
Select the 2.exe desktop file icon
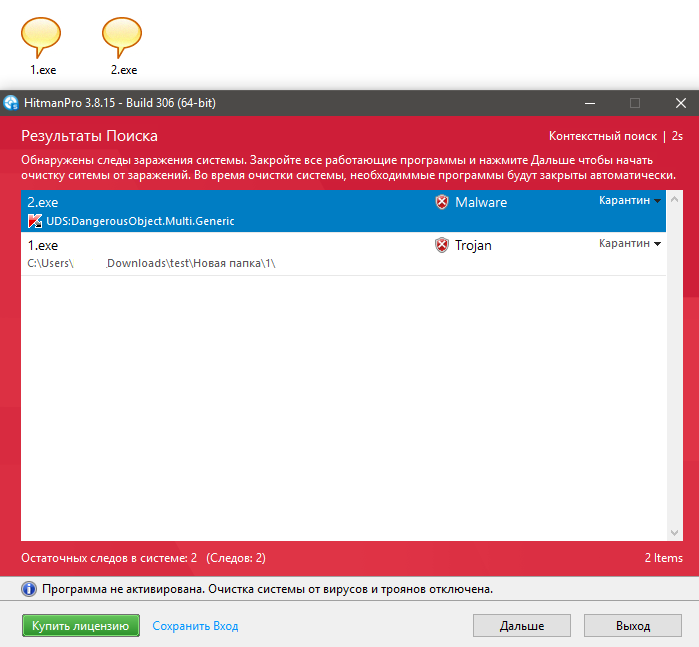(x=123, y=46)
